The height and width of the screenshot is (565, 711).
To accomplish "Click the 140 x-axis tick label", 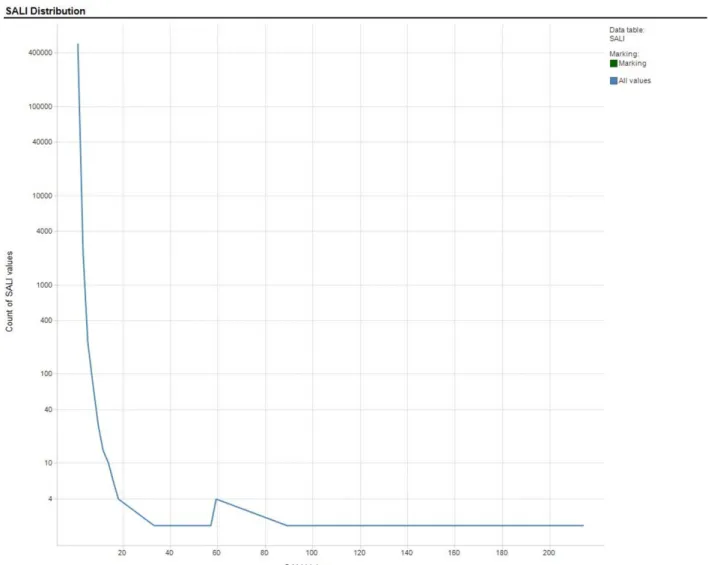I will tap(407, 553).
